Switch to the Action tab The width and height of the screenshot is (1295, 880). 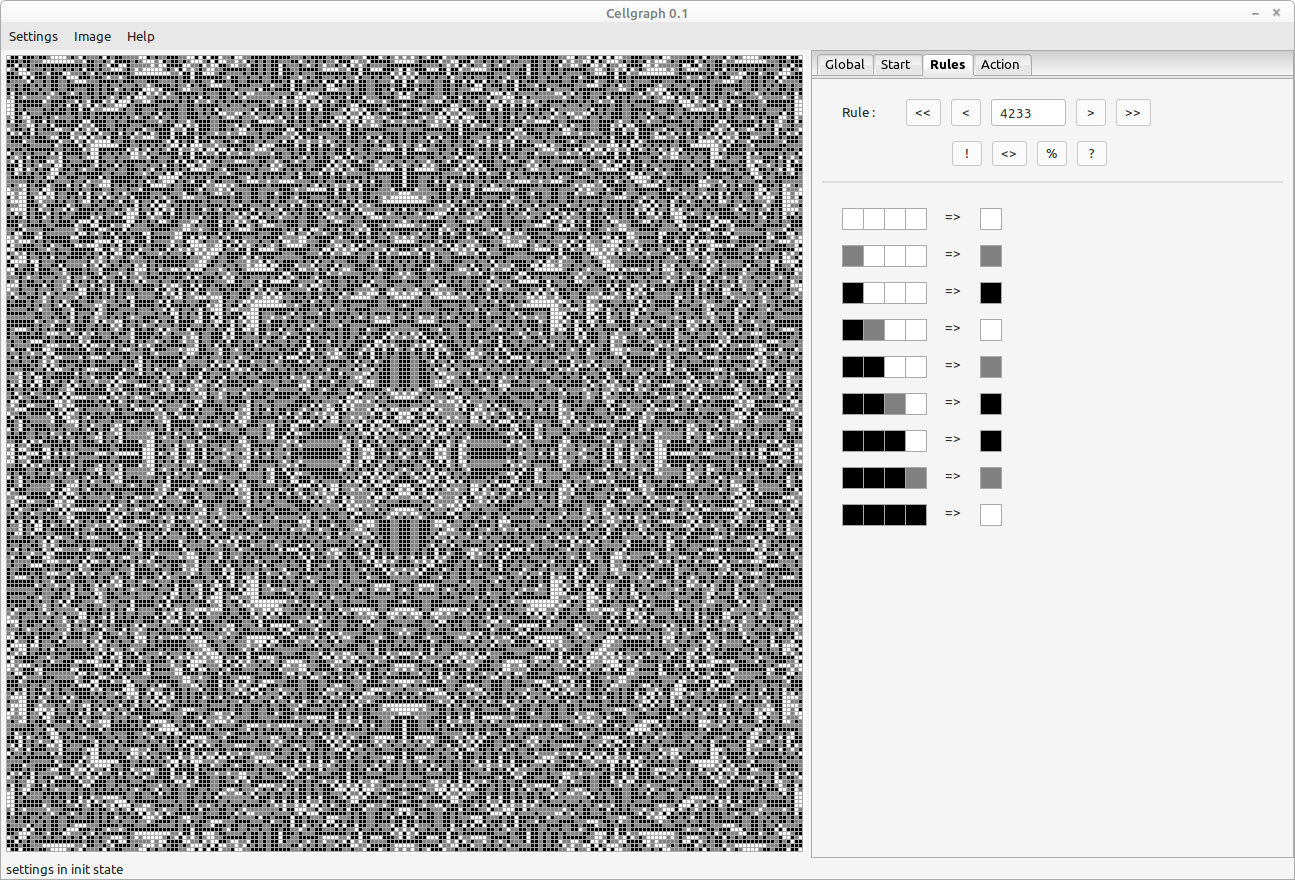(x=1000, y=64)
